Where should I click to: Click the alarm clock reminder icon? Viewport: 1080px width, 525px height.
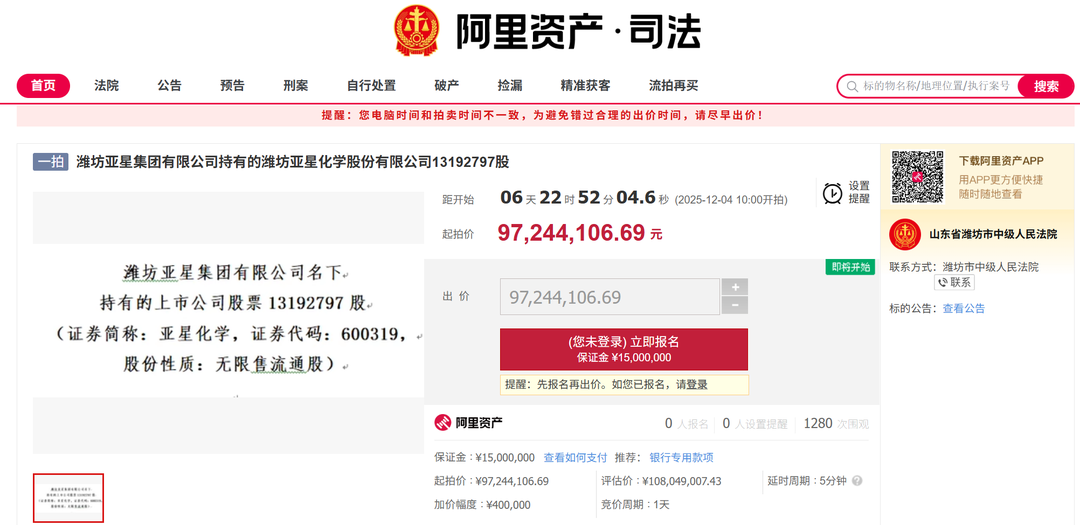point(832,193)
